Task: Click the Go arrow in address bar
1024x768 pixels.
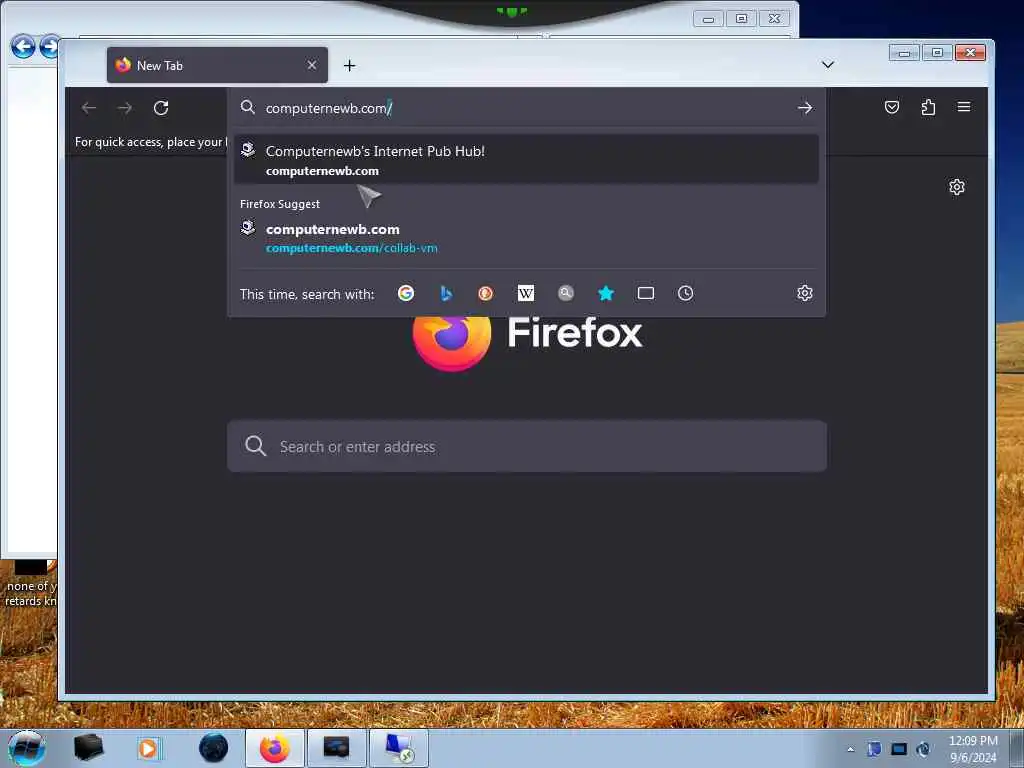Action: (x=805, y=108)
